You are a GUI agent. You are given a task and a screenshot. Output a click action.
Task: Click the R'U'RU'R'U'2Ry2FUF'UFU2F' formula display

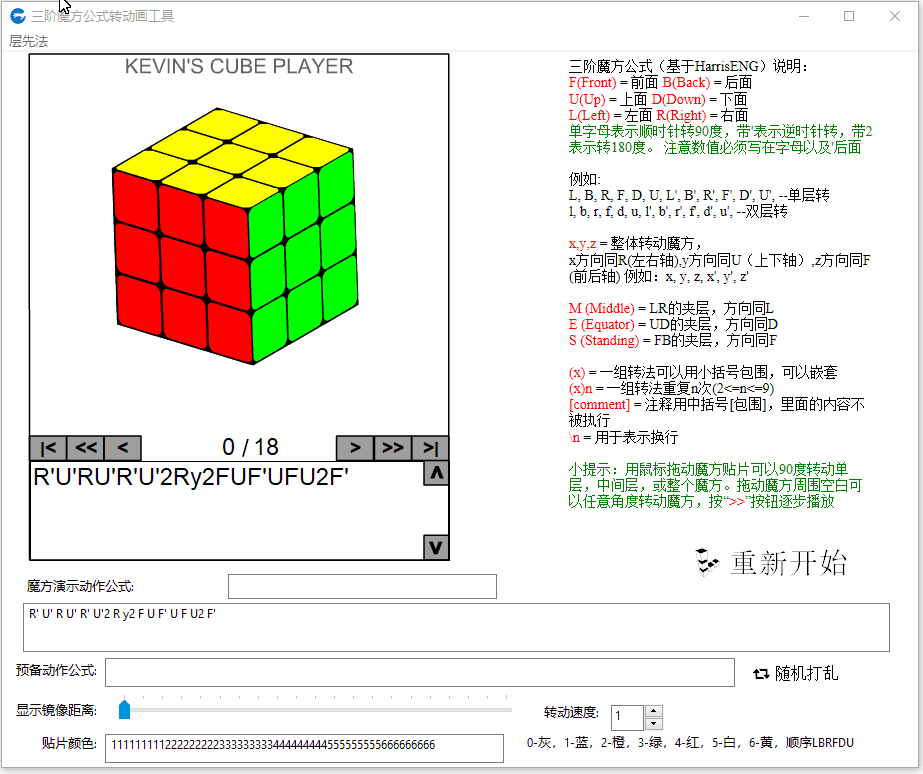[191, 477]
